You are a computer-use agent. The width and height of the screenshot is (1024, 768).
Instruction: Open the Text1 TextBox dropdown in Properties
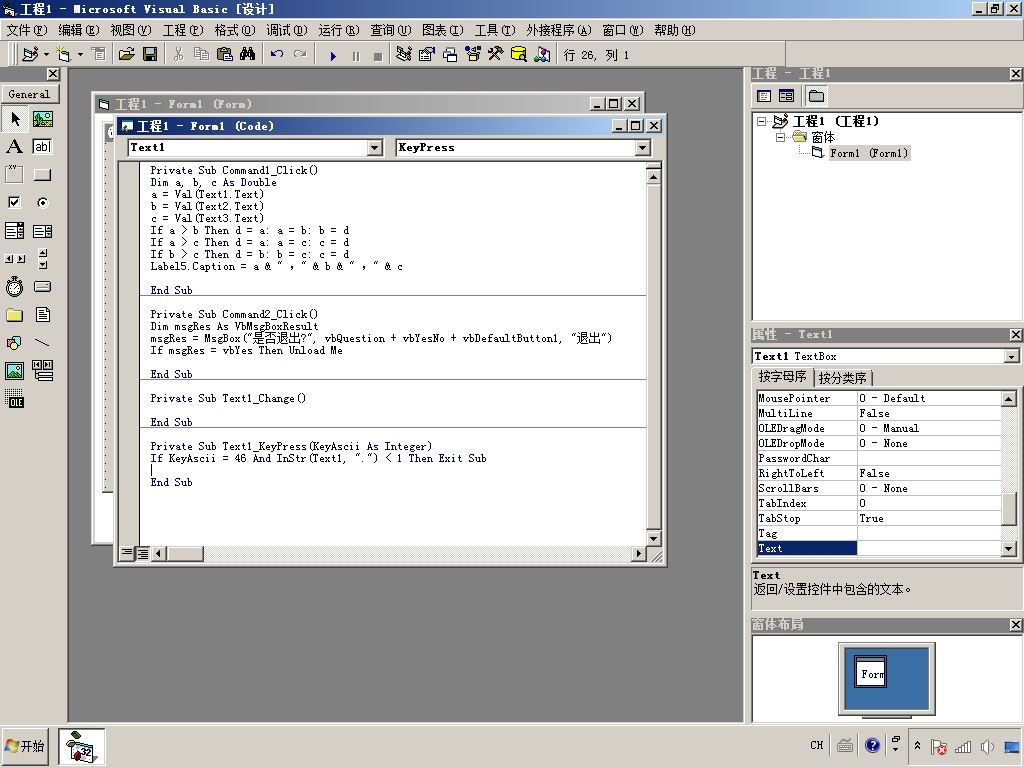coord(1012,356)
